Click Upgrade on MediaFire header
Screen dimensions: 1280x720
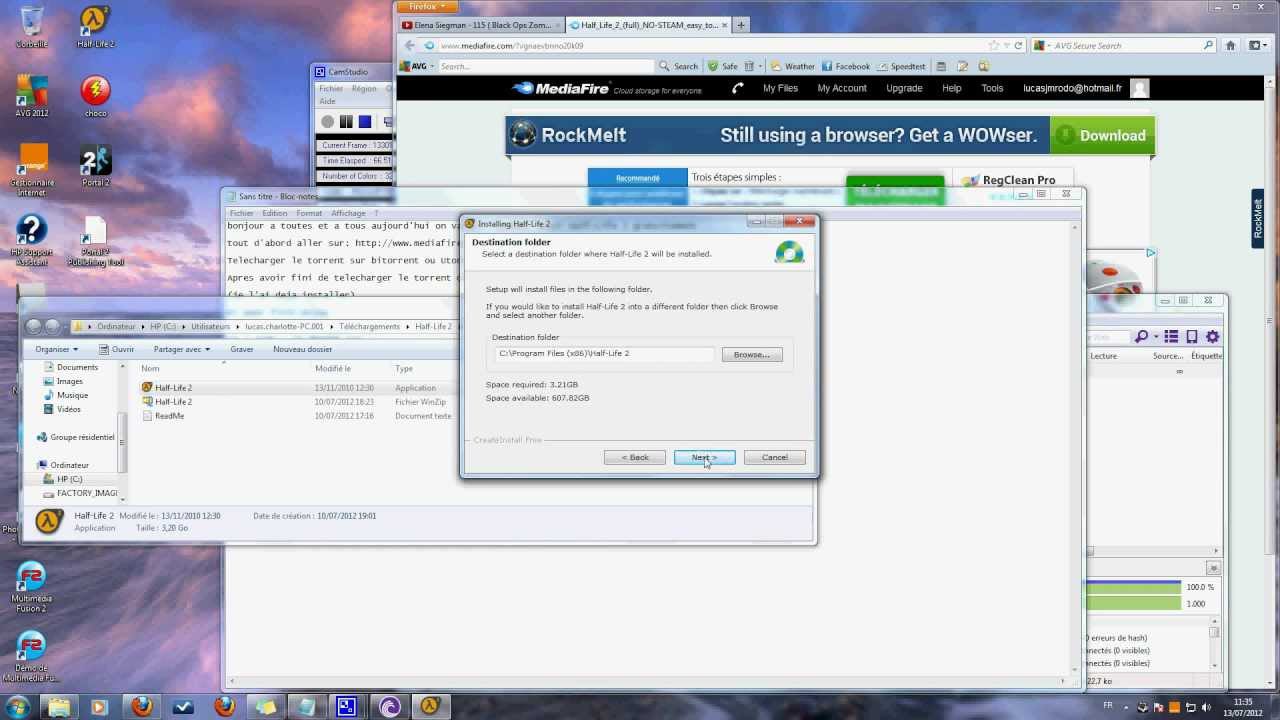[x=904, y=88]
